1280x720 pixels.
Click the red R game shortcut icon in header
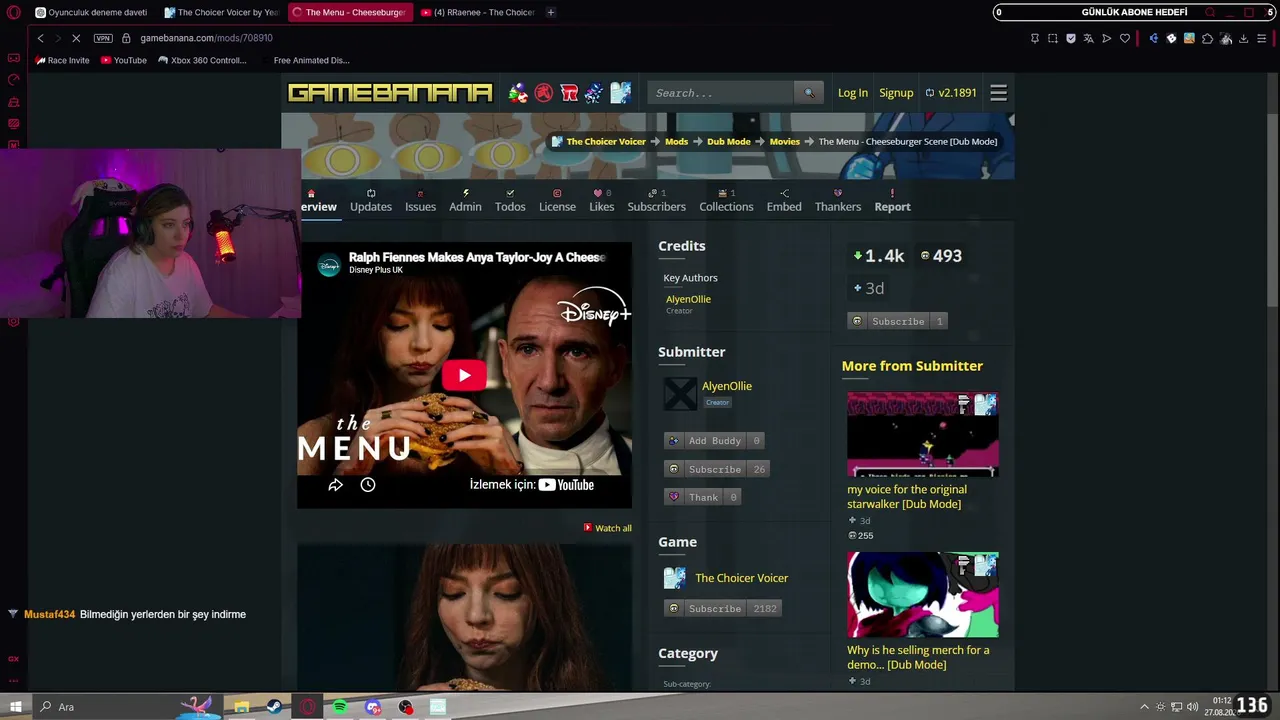569,93
